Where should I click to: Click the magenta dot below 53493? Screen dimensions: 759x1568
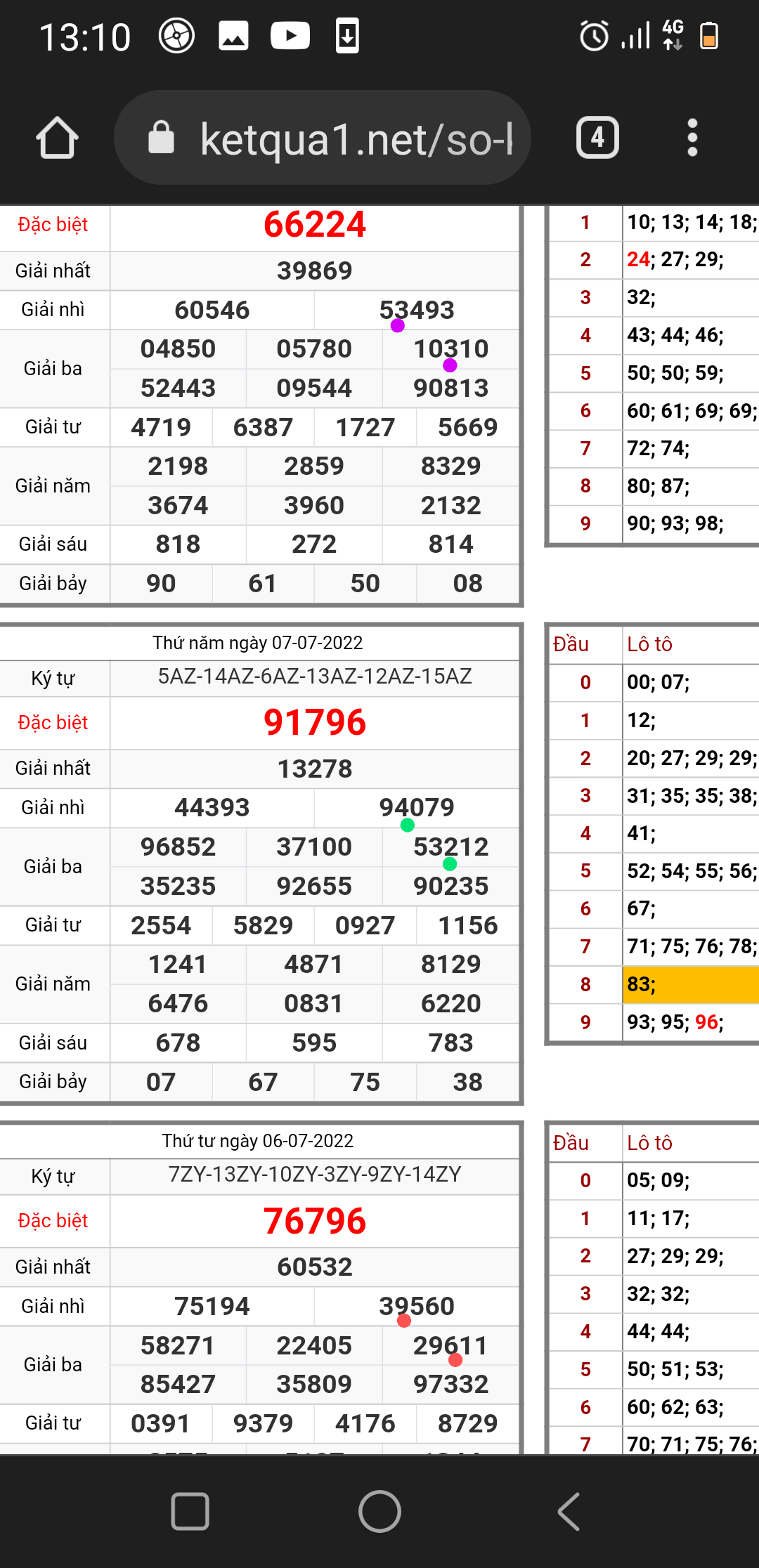[x=398, y=326]
